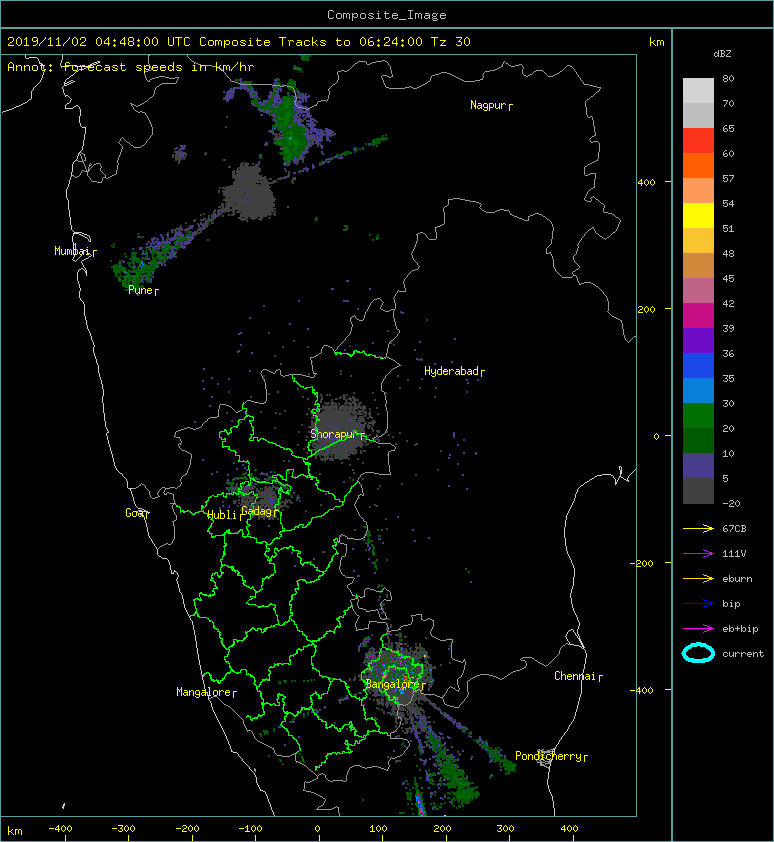Viewport: 774px width, 842px height.
Task: Click the -200 tick on the right vertical axis
Action: 642,563
